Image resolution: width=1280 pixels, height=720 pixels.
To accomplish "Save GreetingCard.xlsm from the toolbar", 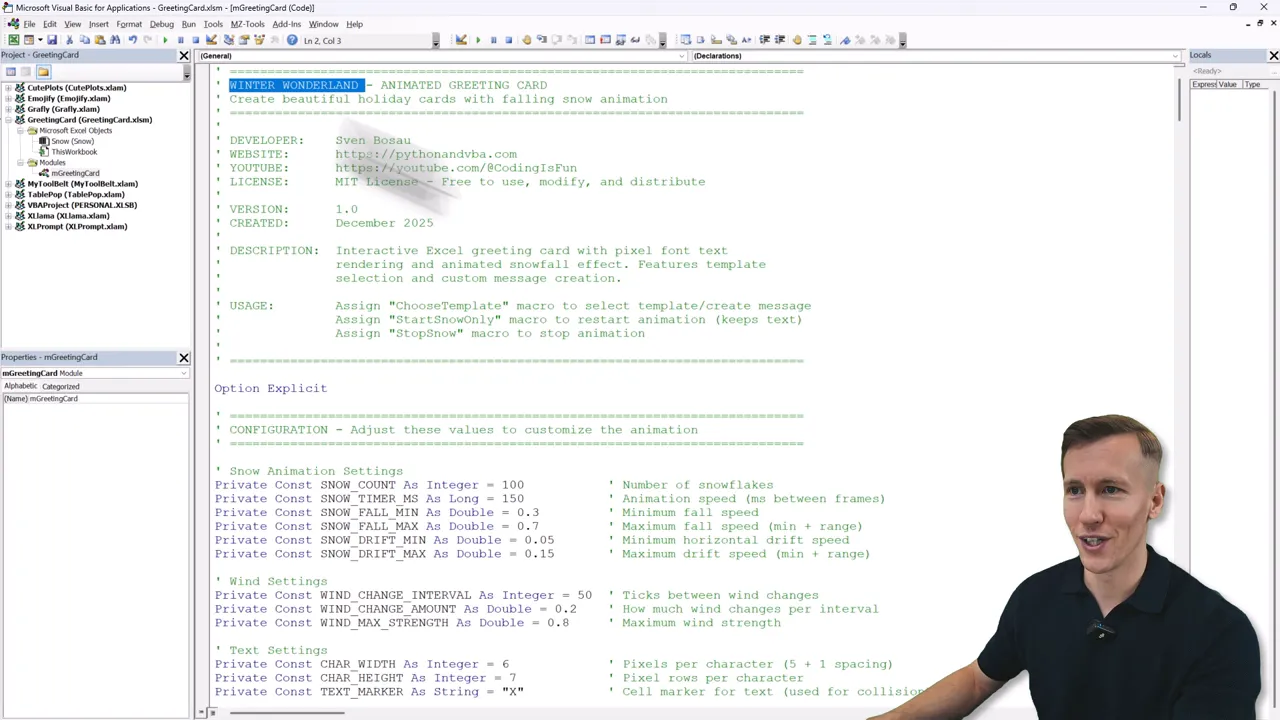I will [53, 40].
